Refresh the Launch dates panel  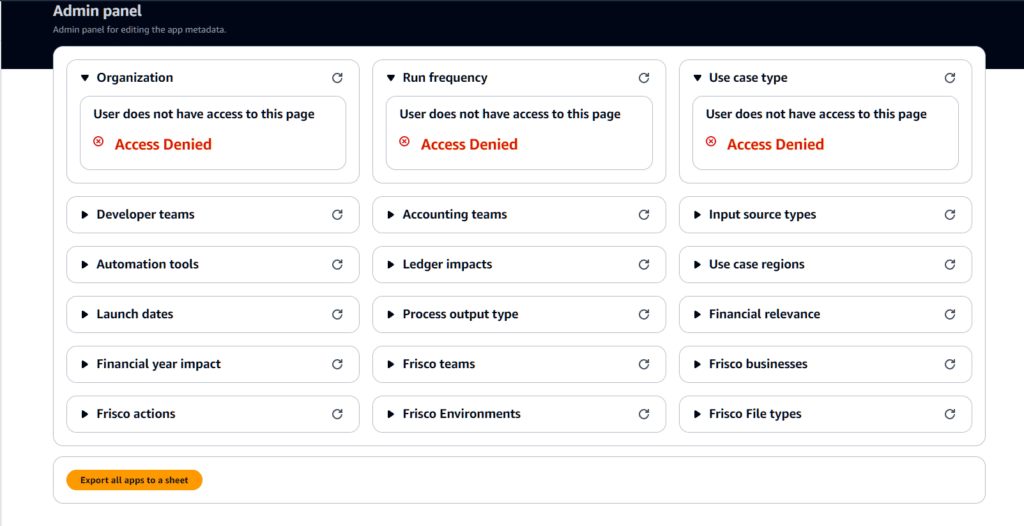337,314
